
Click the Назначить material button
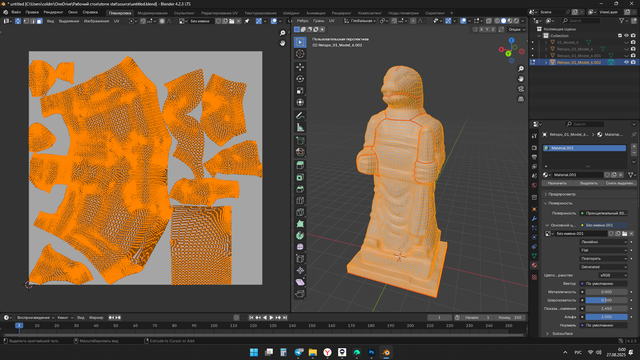click(557, 183)
